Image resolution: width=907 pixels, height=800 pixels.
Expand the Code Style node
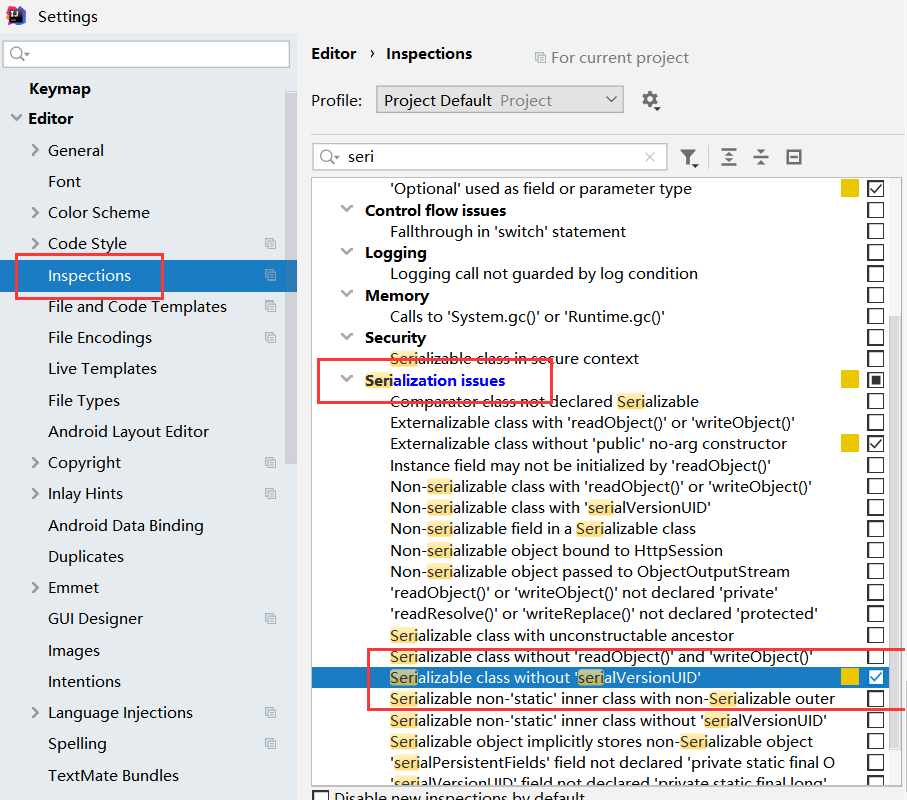point(35,244)
